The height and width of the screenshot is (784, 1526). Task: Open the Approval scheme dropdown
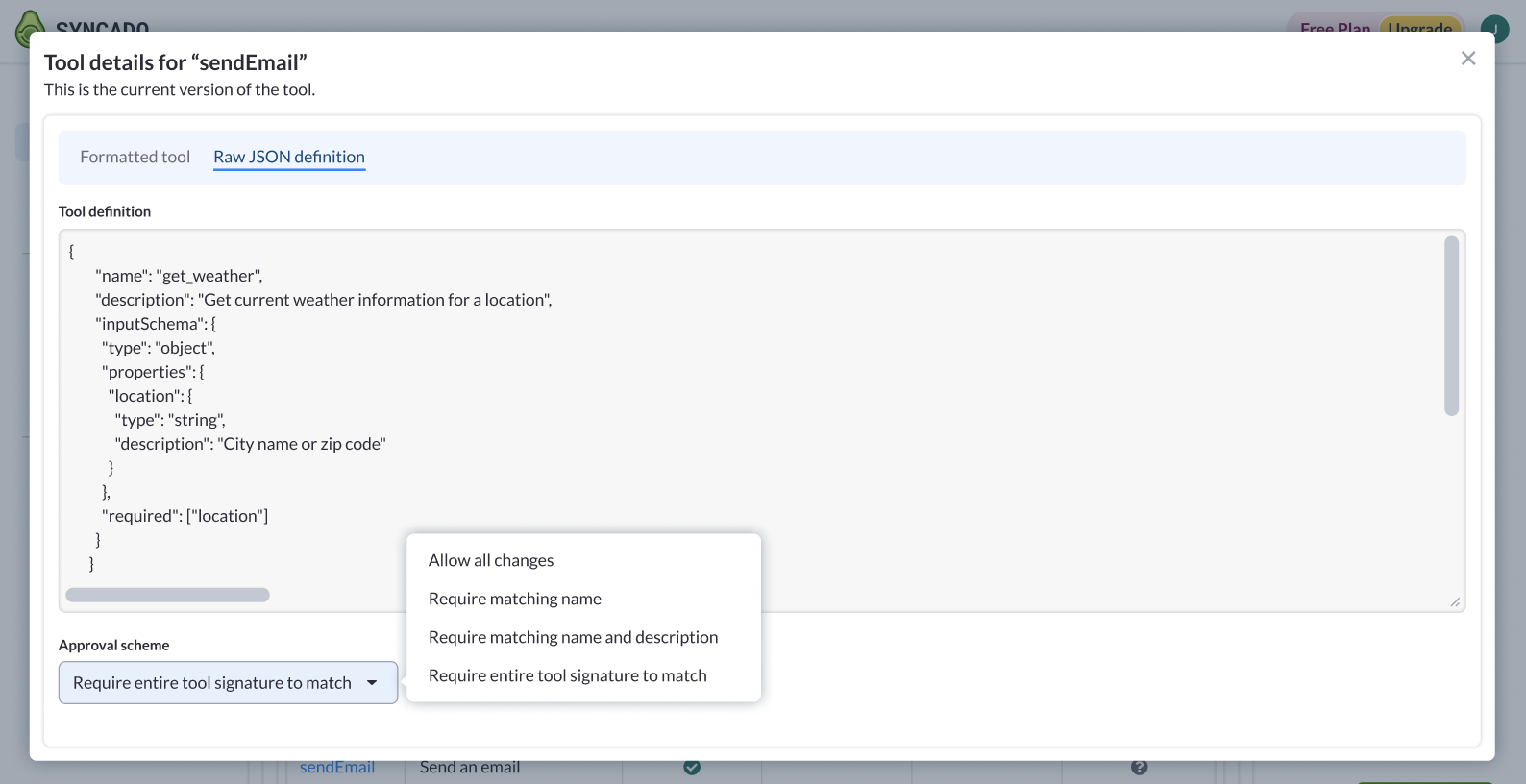(228, 682)
